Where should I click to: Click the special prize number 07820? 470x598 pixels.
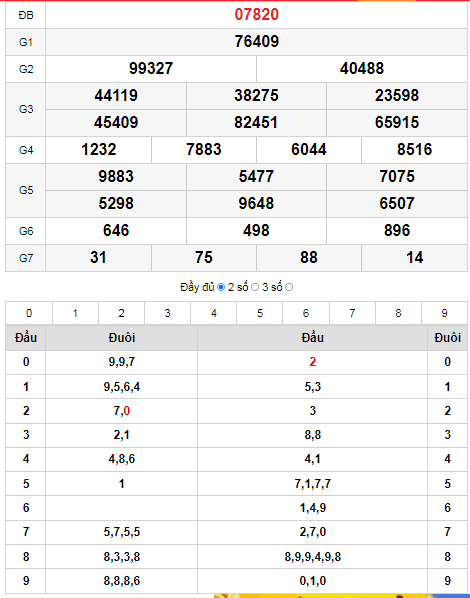[x=257, y=14]
